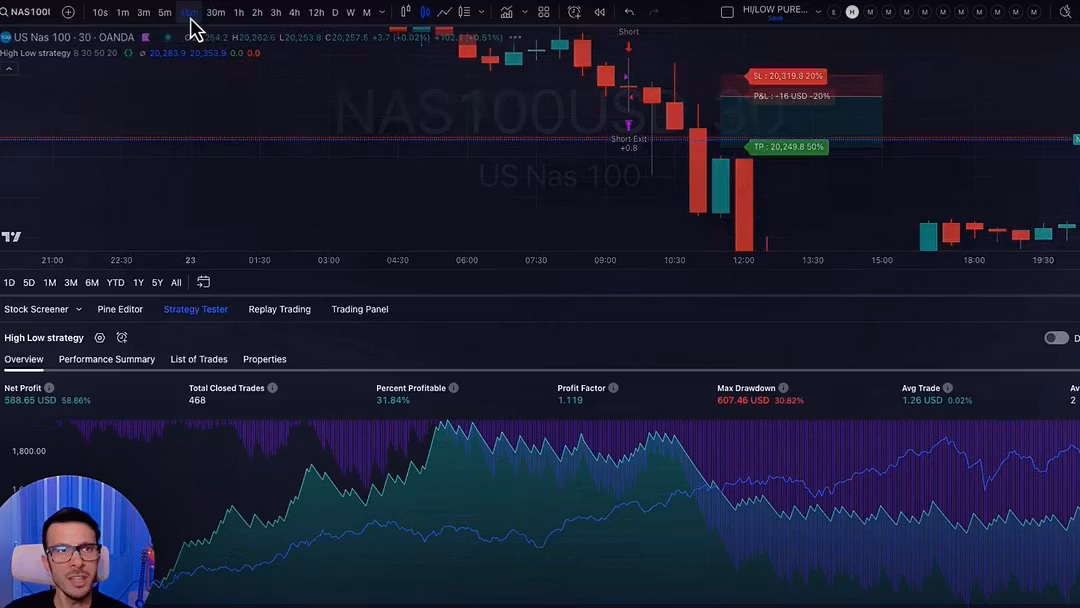The width and height of the screenshot is (1080, 608).
Task: Start Bar Replay with the rewind icon
Action: point(600,12)
